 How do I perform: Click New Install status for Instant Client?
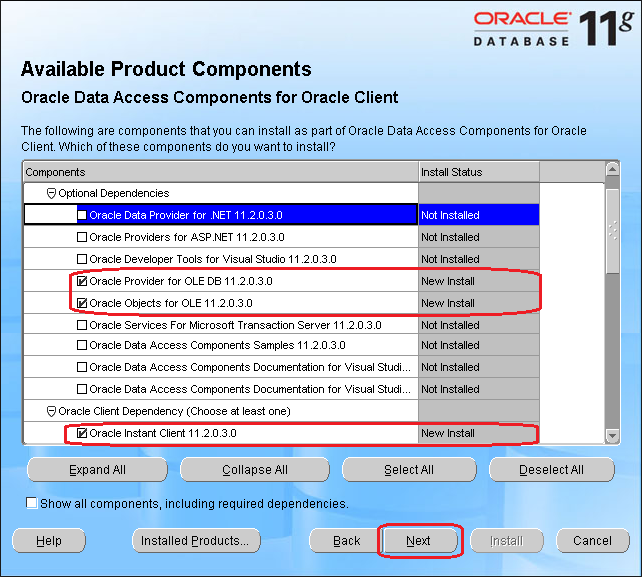click(x=448, y=433)
